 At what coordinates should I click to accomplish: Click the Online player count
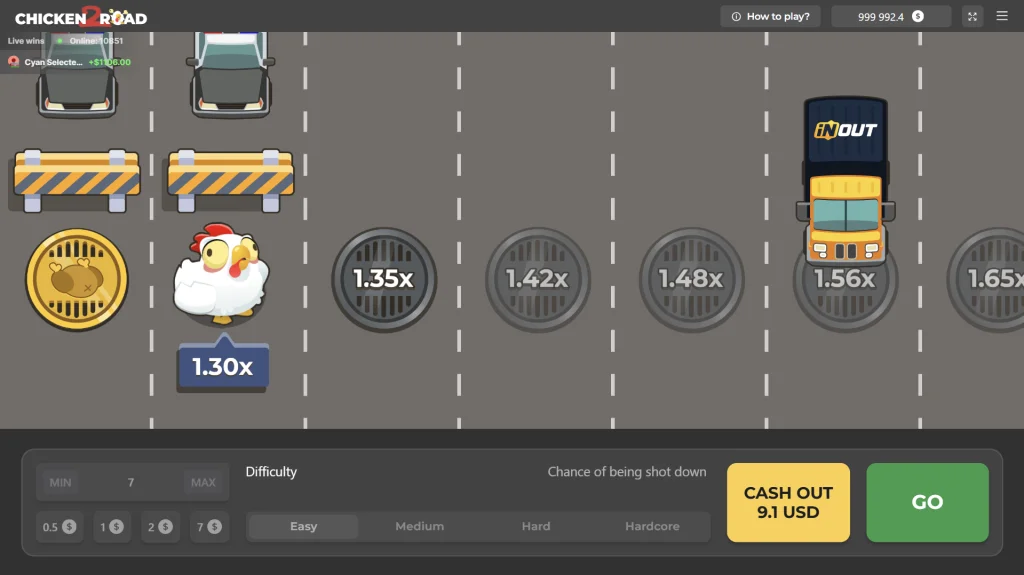click(96, 41)
